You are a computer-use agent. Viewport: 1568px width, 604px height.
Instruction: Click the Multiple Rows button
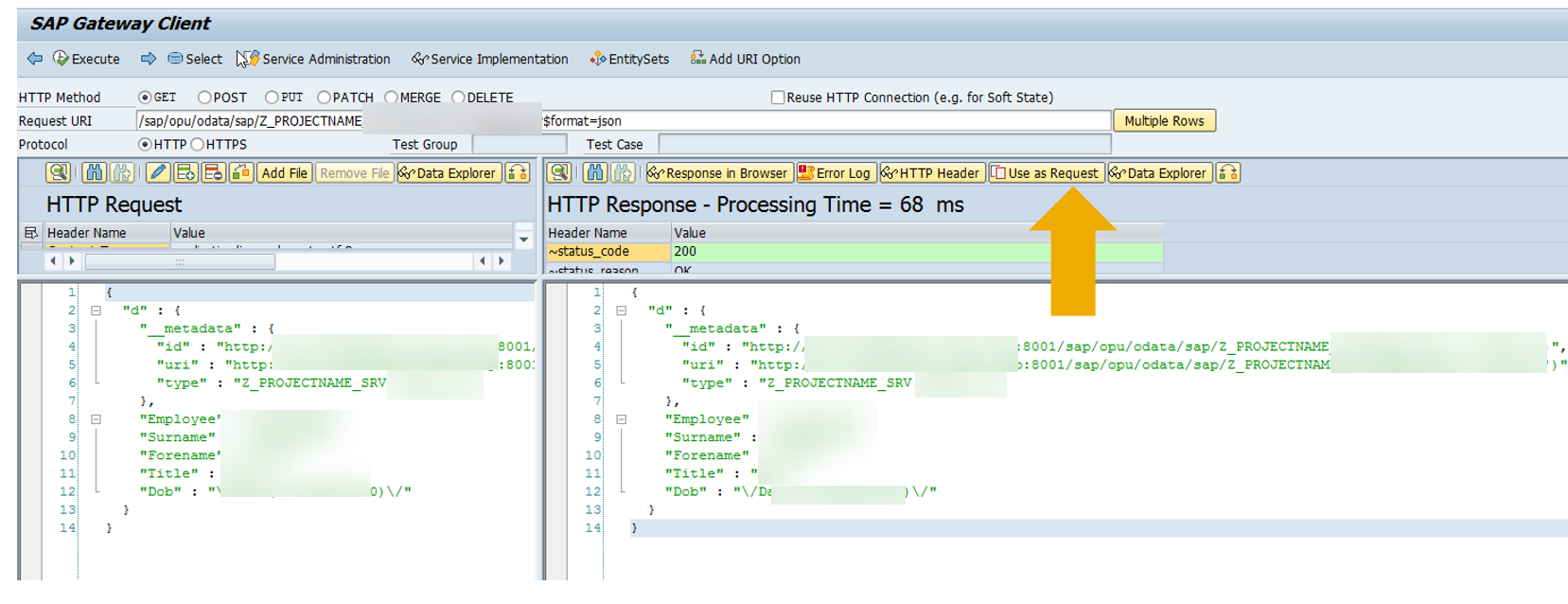pyautogui.click(x=1164, y=121)
